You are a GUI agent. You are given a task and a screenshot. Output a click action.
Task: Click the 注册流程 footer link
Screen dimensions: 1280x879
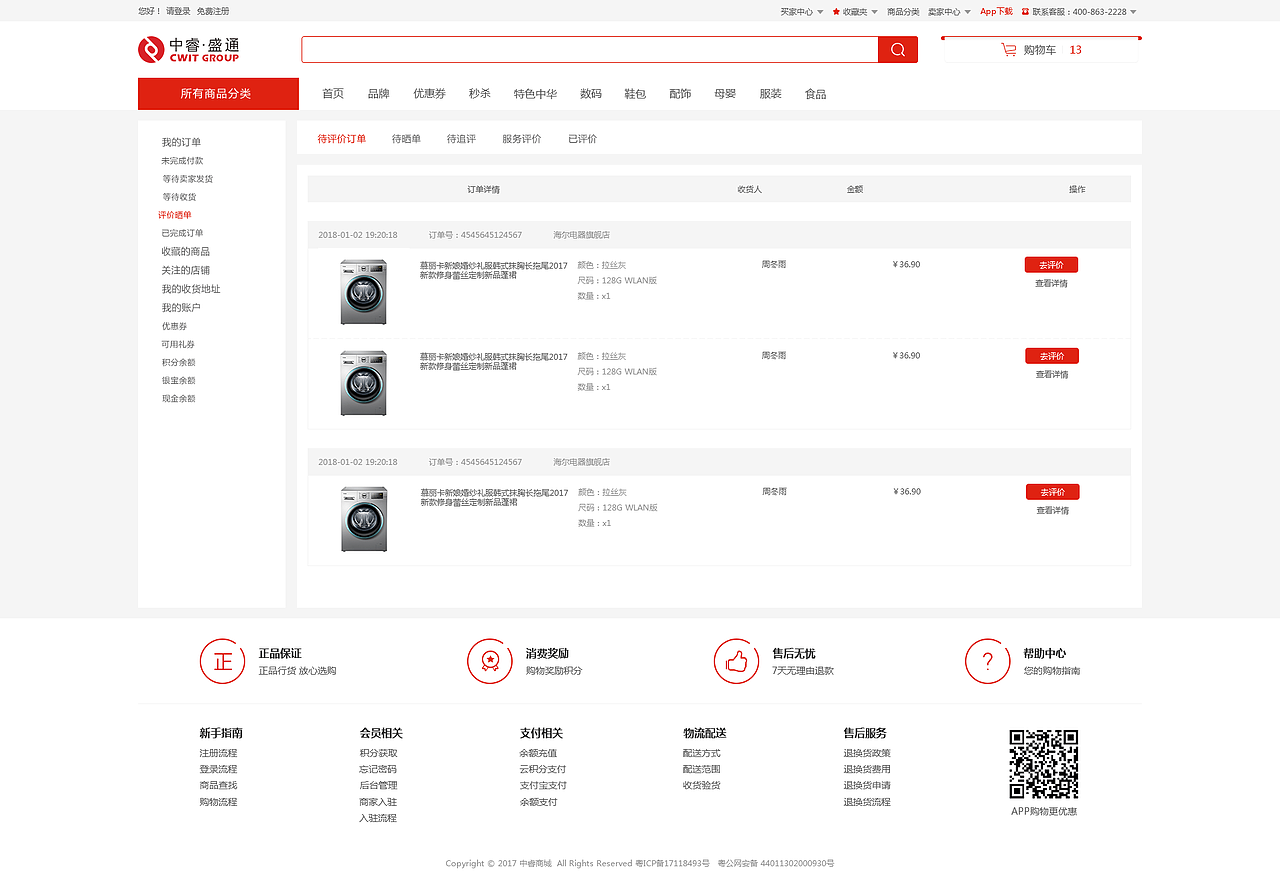218,753
